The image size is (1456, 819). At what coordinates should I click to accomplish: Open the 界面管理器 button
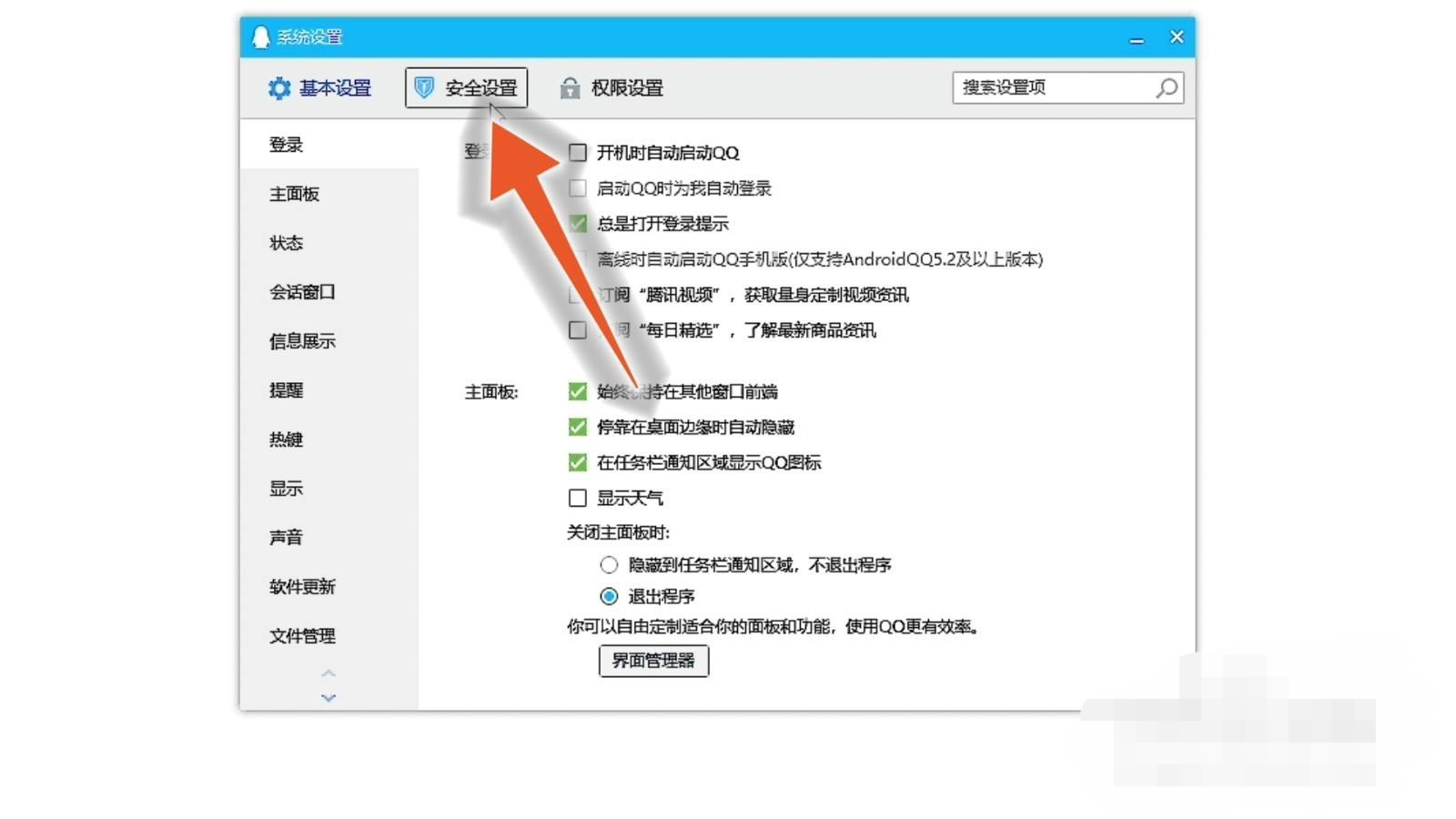[x=653, y=661]
